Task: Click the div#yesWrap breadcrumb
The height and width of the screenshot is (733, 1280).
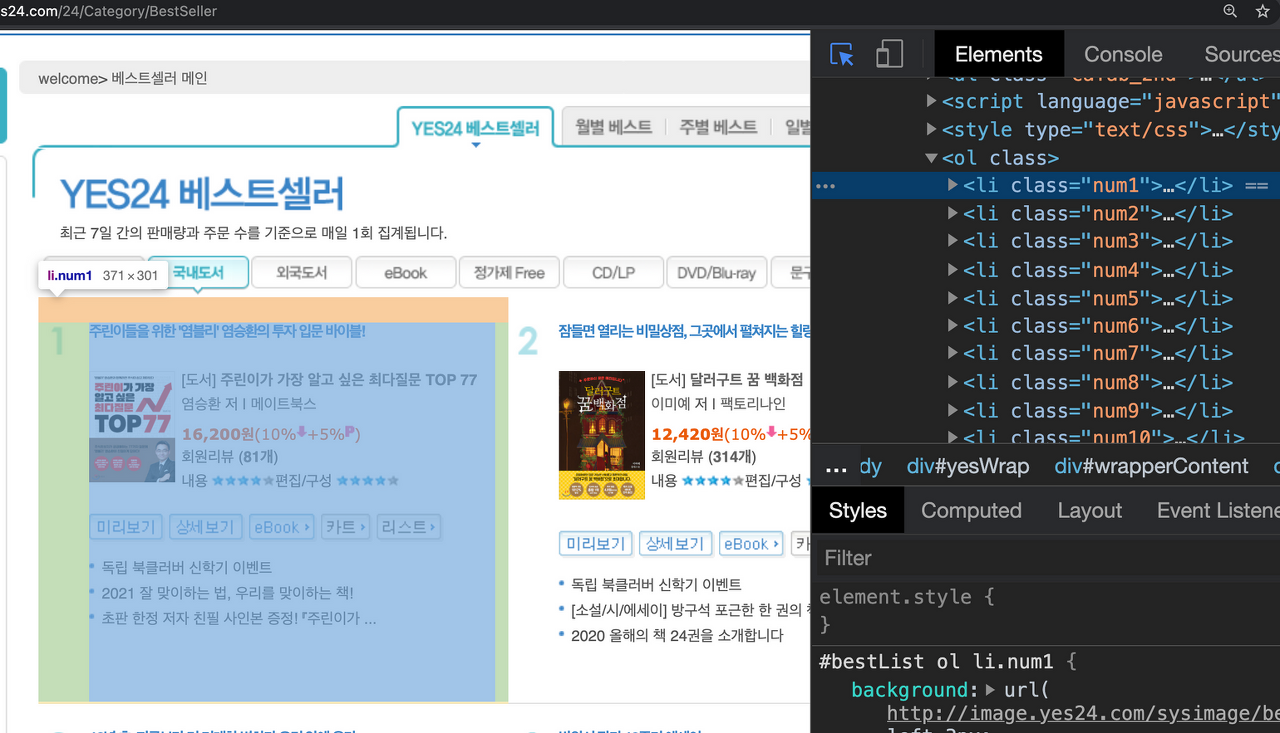Action: [967, 466]
